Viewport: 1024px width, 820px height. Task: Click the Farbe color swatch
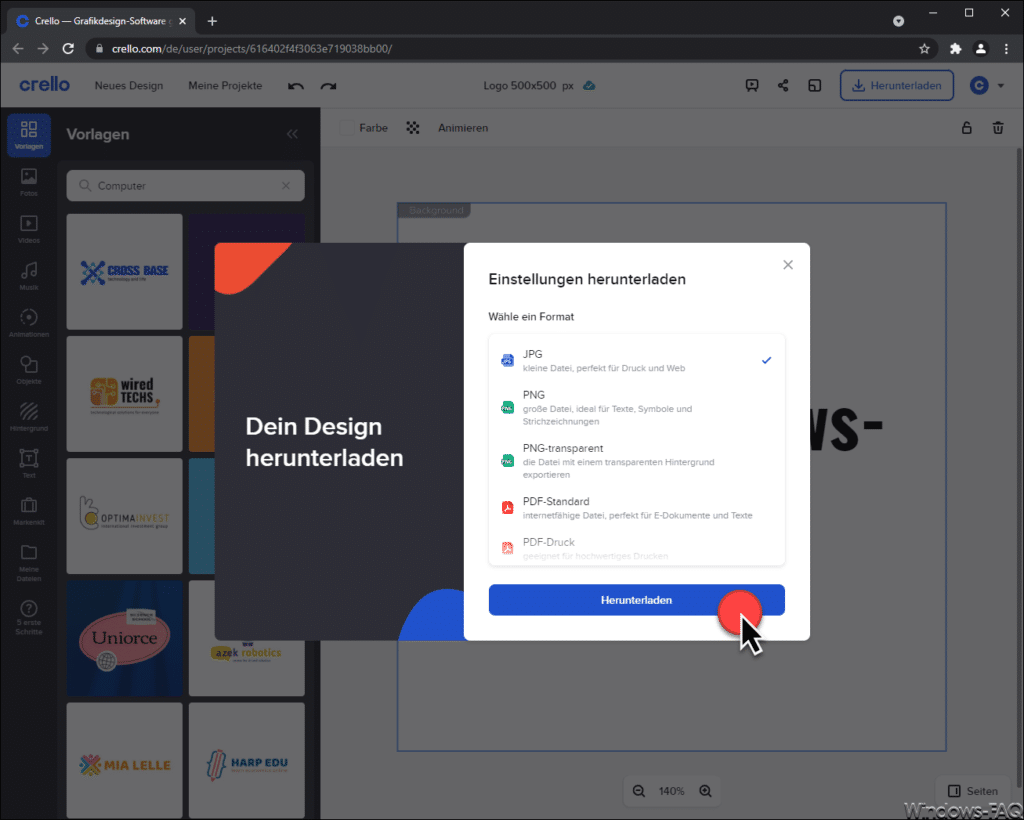(347, 128)
